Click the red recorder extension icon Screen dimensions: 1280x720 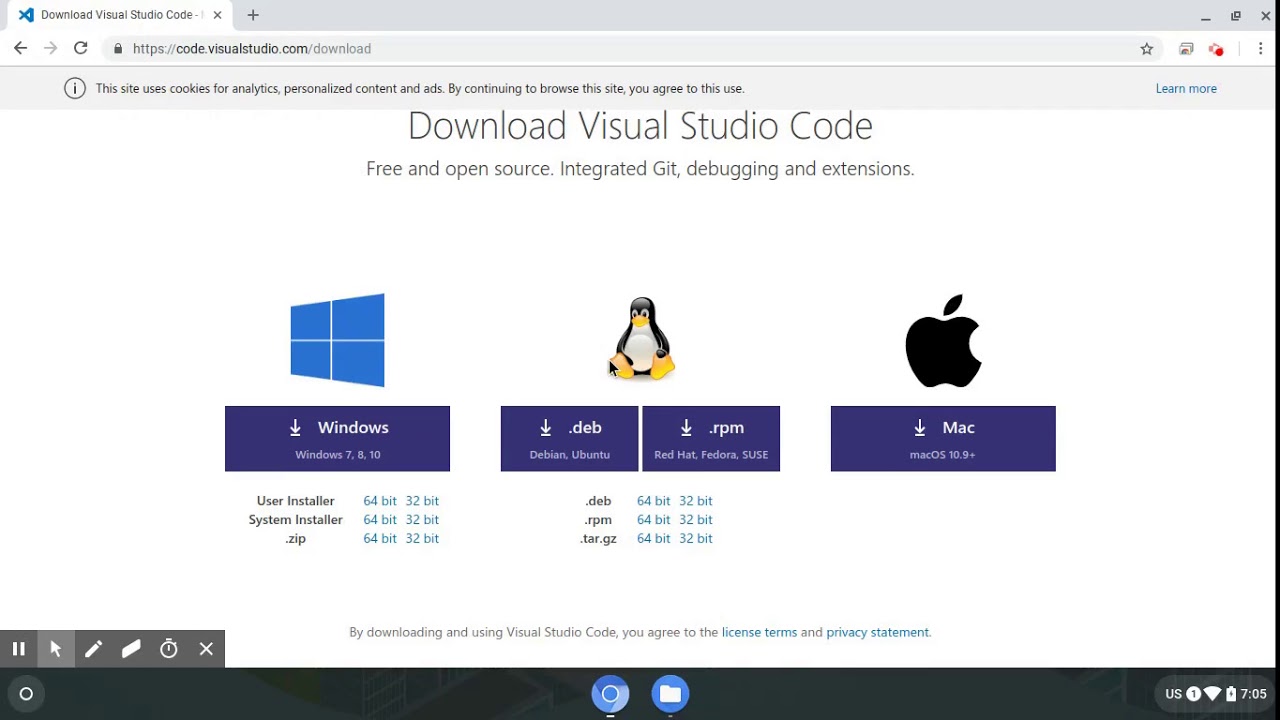(x=1216, y=49)
